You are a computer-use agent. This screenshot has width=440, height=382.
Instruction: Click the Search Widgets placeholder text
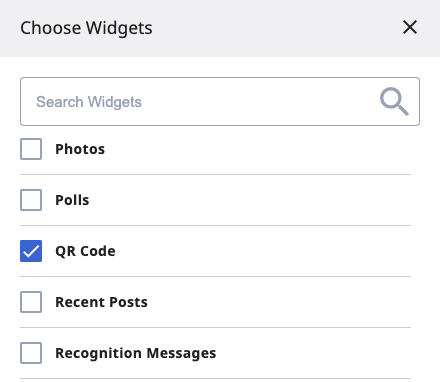tap(89, 102)
